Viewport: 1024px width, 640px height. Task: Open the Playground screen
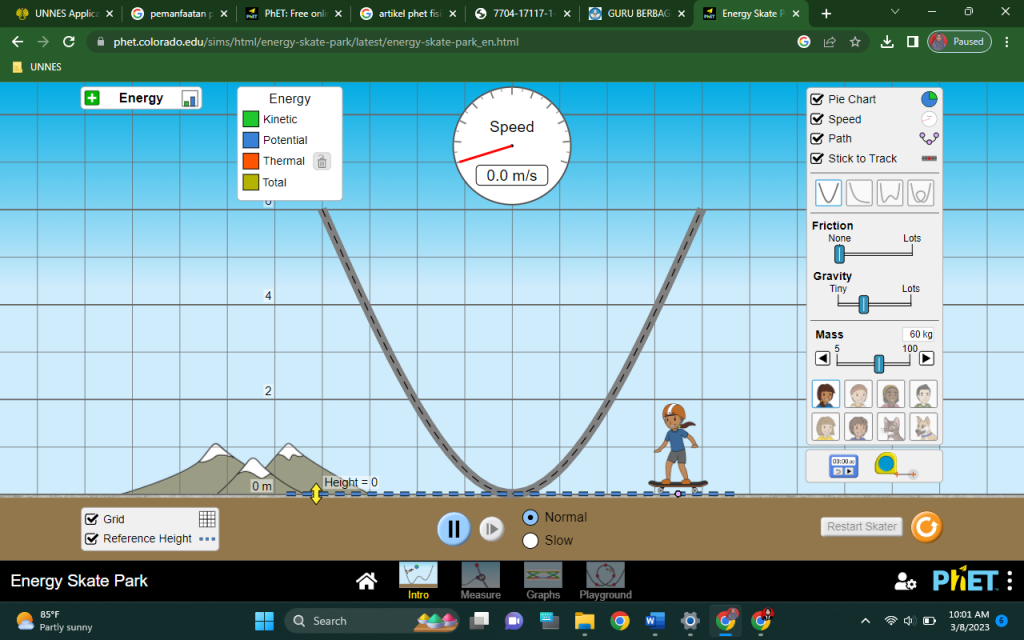pos(605,580)
